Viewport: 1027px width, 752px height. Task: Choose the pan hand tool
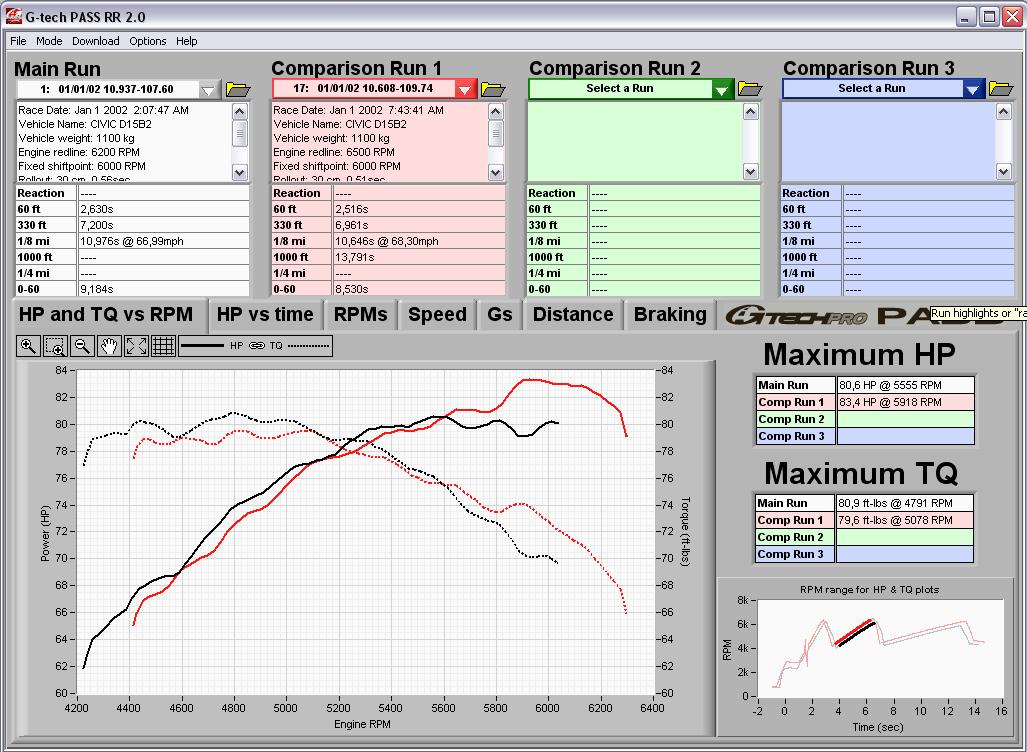pos(110,346)
